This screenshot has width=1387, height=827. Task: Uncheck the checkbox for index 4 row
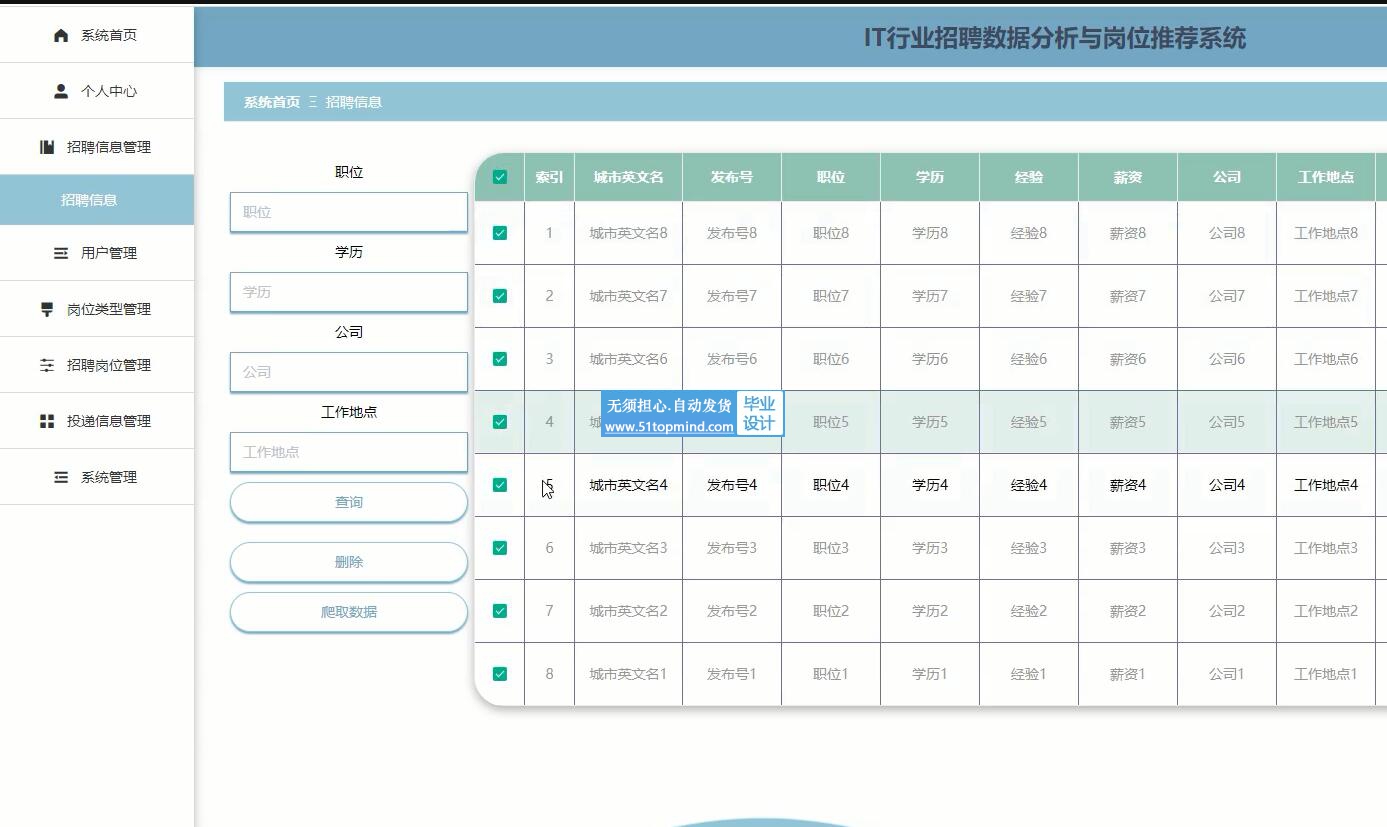tap(500, 422)
